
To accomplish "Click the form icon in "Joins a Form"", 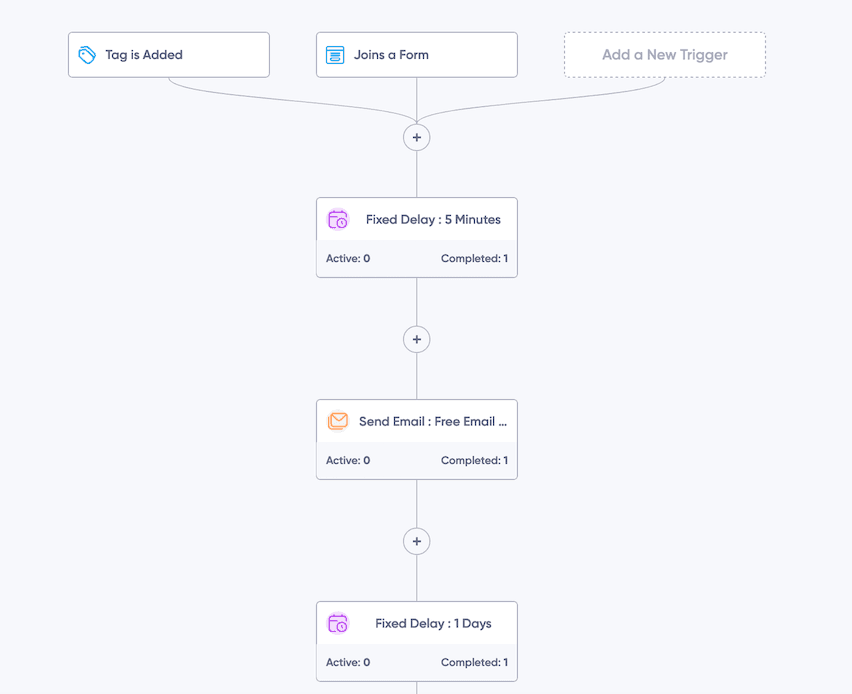I will pos(336,54).
